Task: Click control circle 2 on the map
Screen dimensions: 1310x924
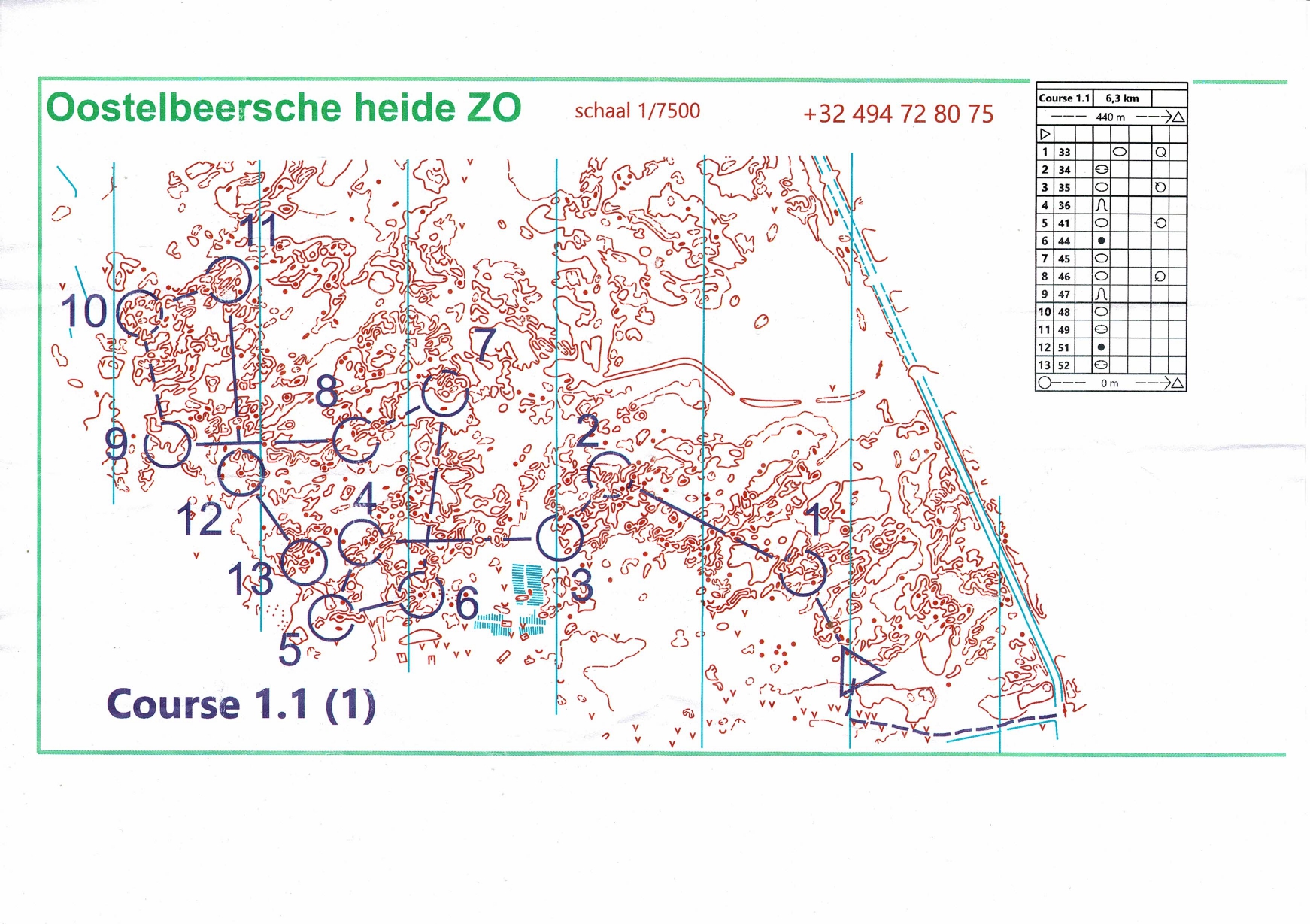Action: pyautogui.click(x=610, y=476)
